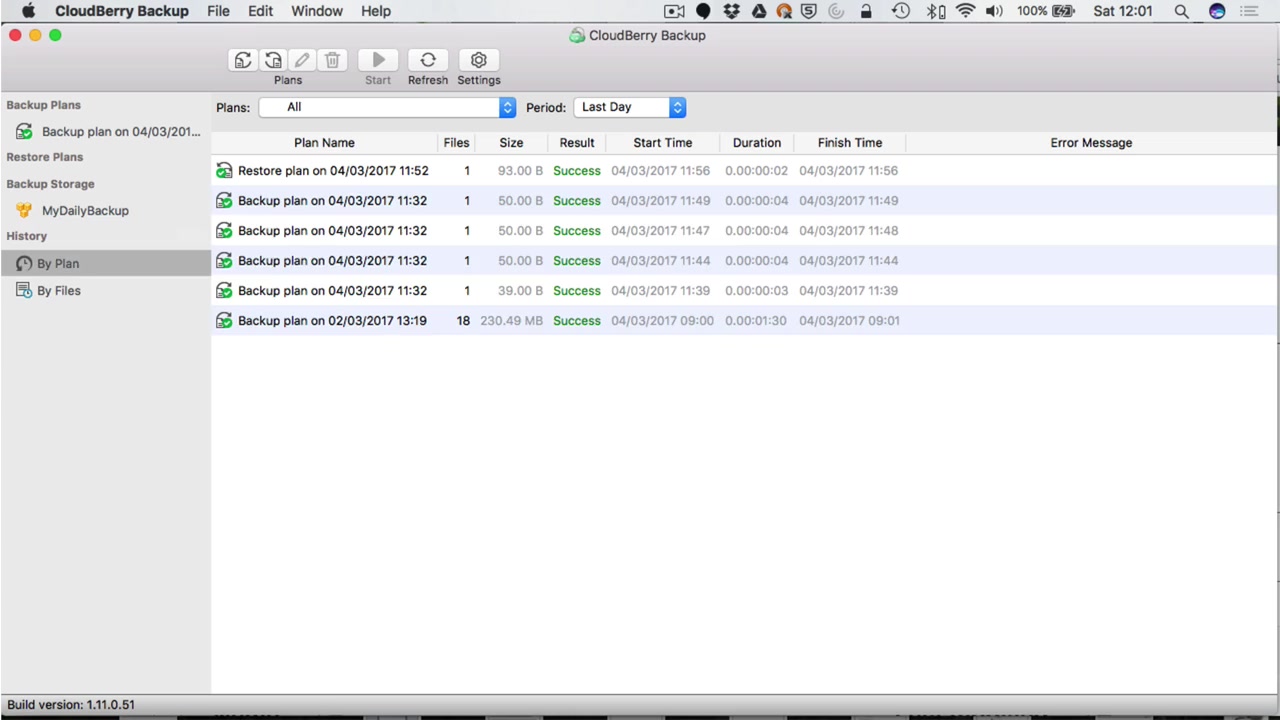Click the volume icon in menu bar

coord(994,11)
